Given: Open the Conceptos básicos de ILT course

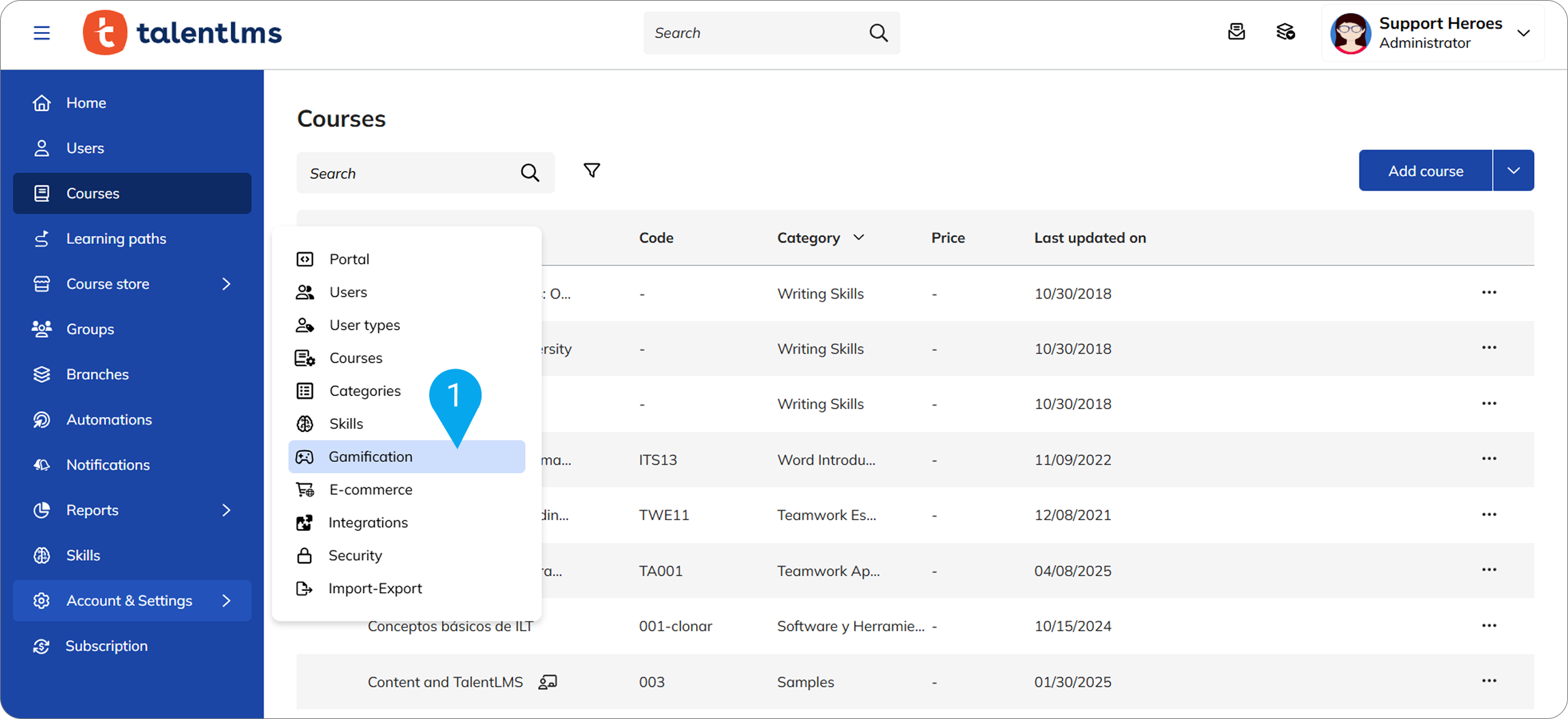Looking at the screenshot, I should click(451, 626).
